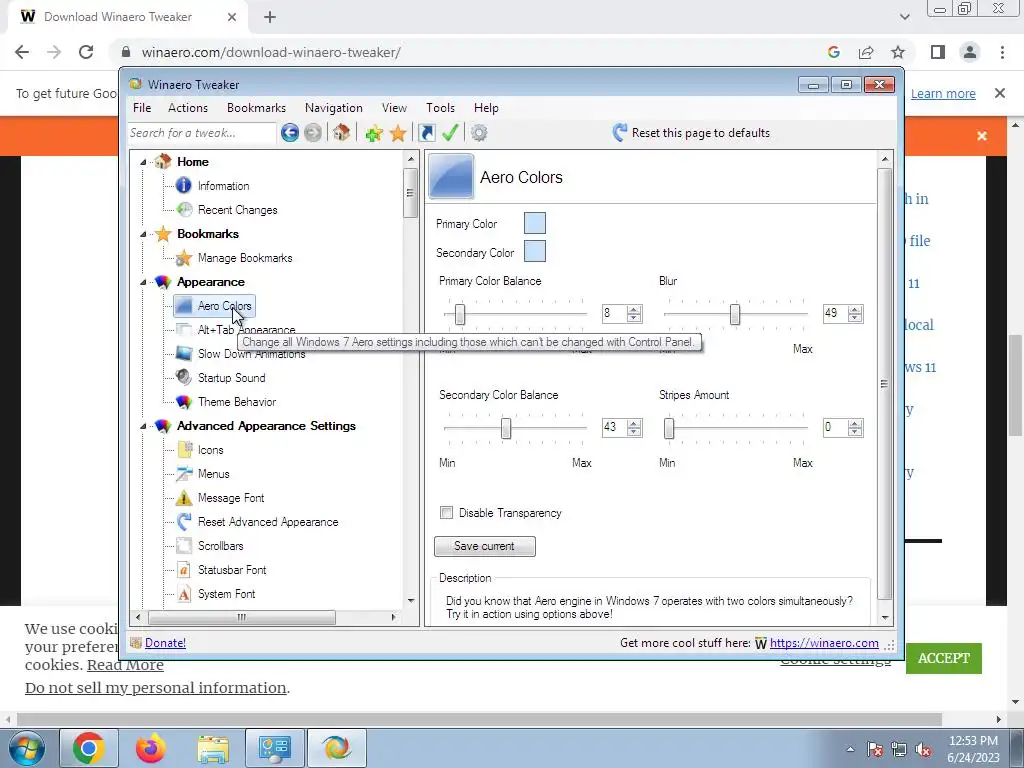Select Statusbar Font tweak
Image resolution: width=1024 pixels, height=768 pixels.
pos(232,570)
